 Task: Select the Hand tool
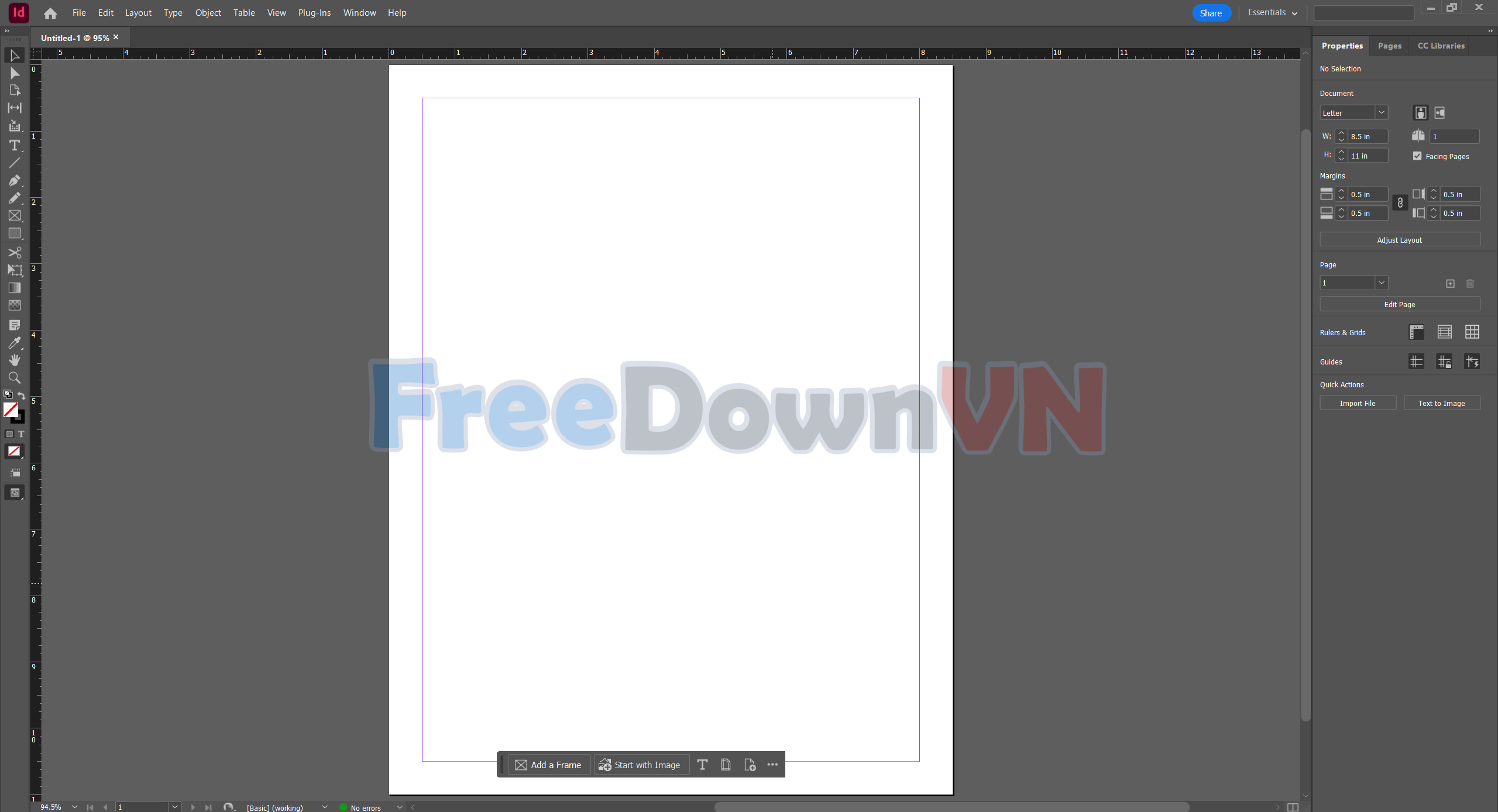15,360
